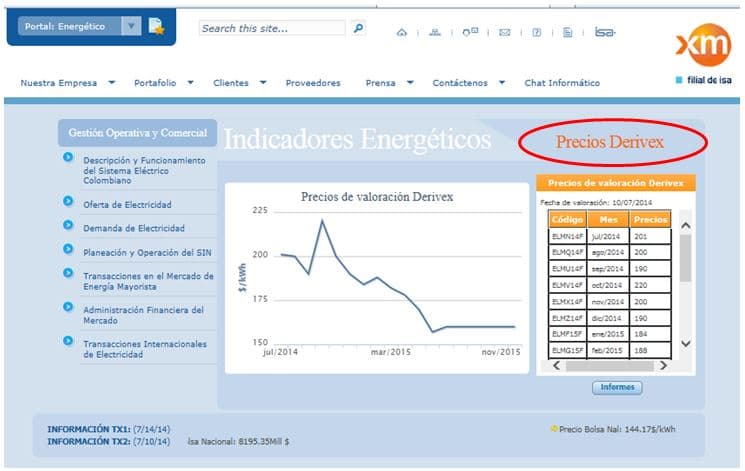Open the Proveedores menu item

coord(312,83)
